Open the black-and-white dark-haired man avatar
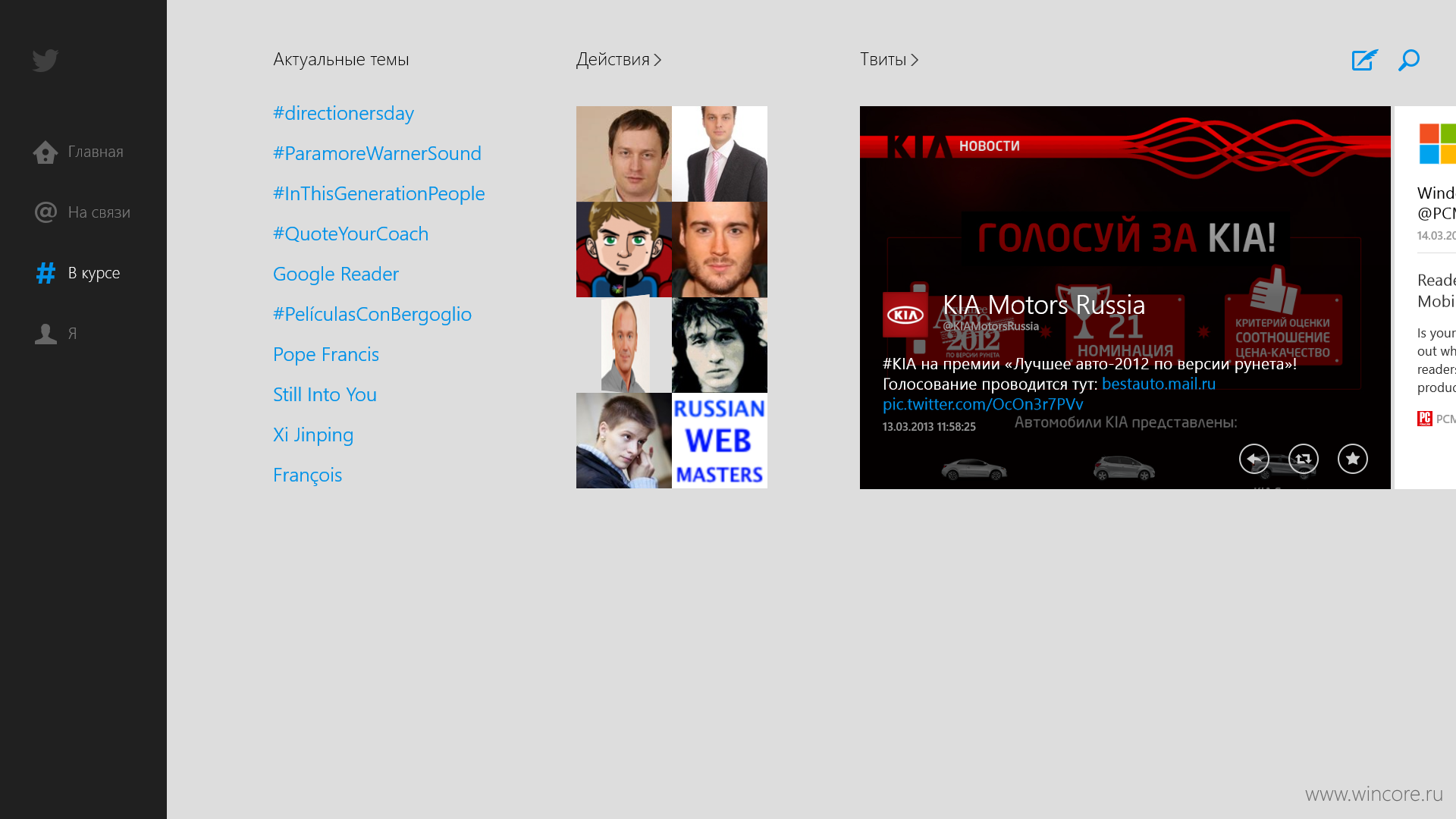Screen dimensions: 1456x819 (720, 345)
